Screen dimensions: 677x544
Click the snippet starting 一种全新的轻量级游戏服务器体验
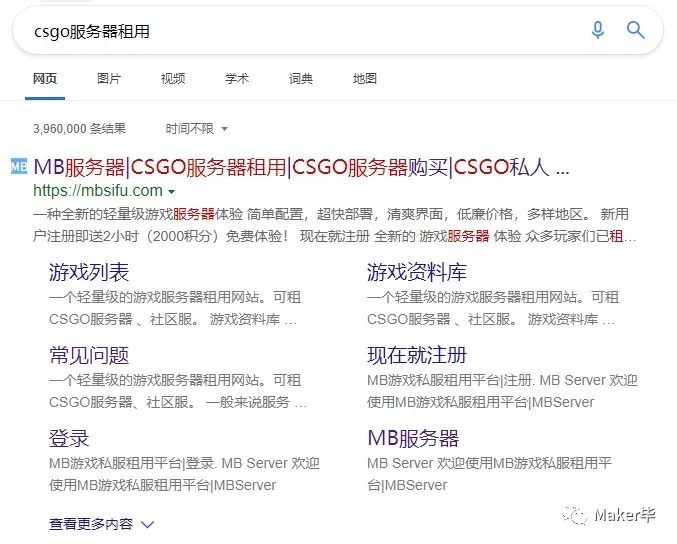coord(335,225)
